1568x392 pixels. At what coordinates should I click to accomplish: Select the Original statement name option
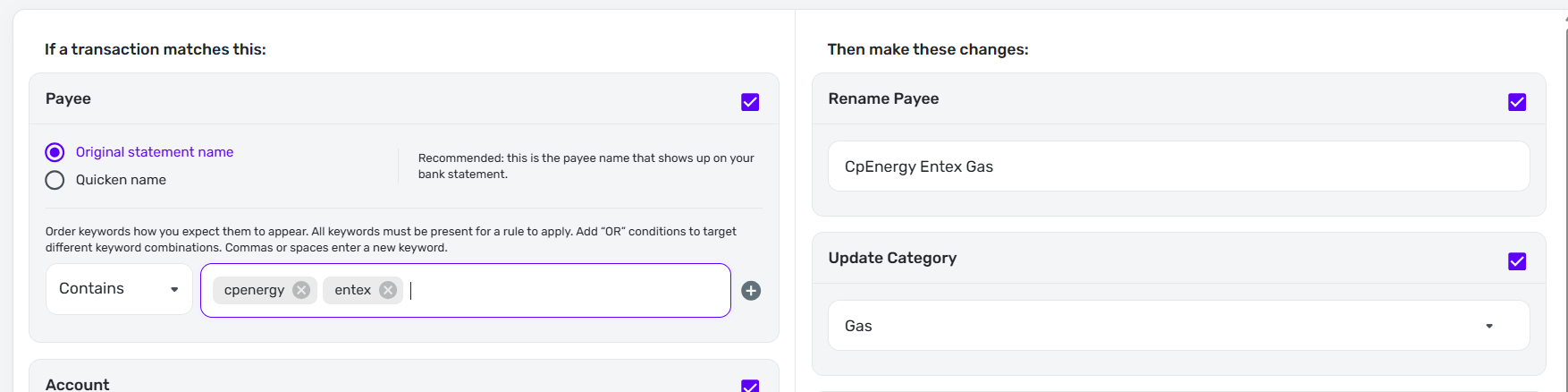55,152
